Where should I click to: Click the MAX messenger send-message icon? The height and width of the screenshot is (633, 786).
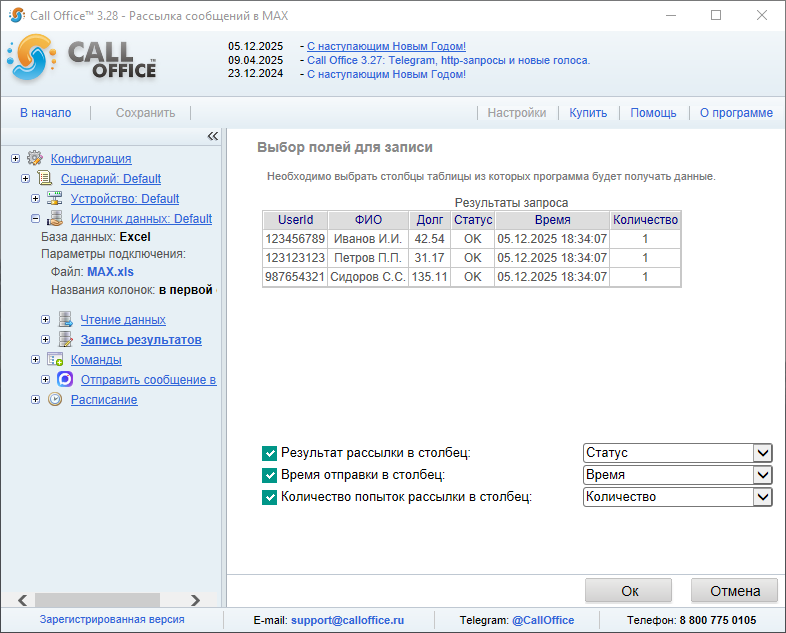pos(65,379)
